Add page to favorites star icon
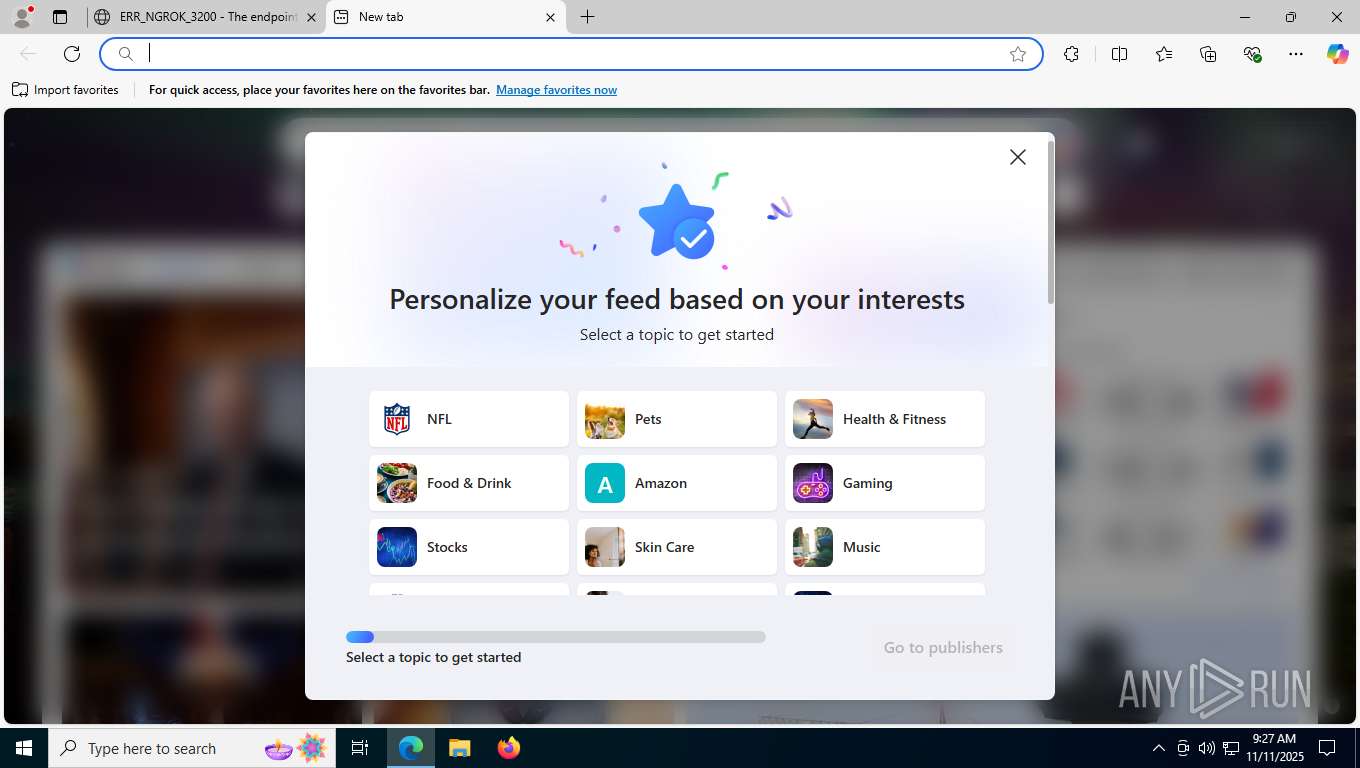1360x768 pixels. point(1018,54)
